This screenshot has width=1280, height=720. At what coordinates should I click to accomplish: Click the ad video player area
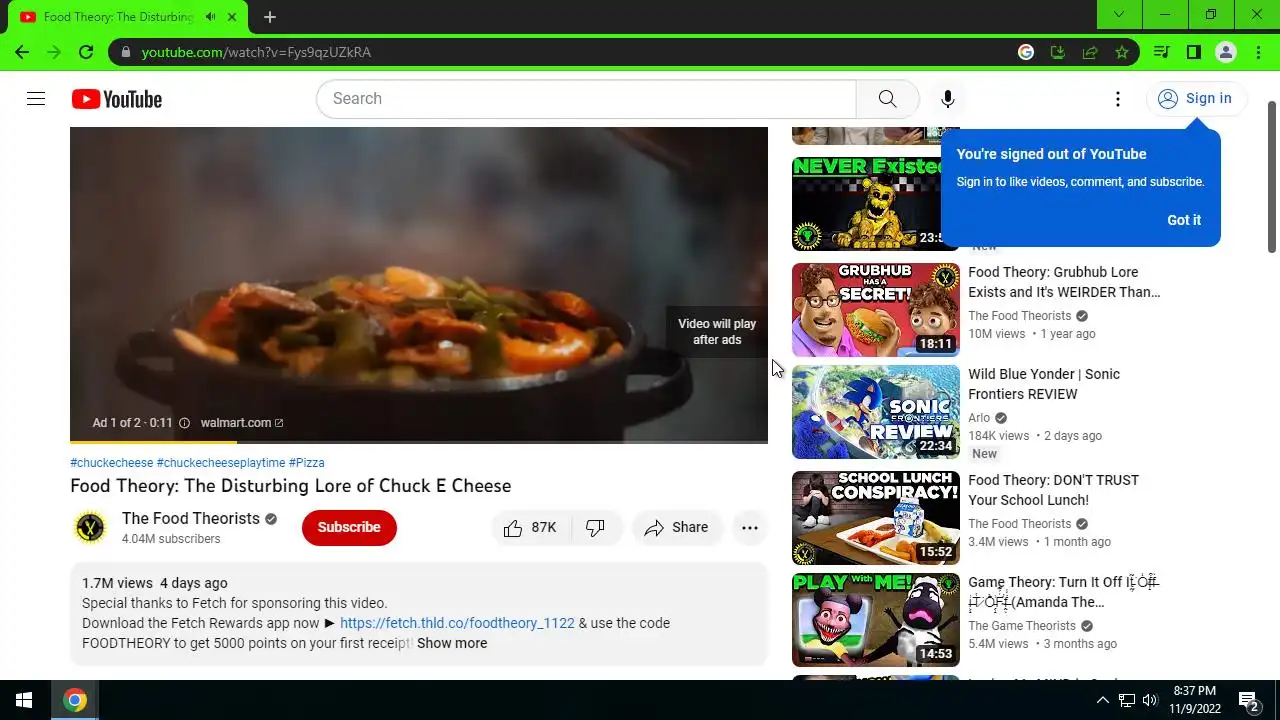tap(418, 283)
